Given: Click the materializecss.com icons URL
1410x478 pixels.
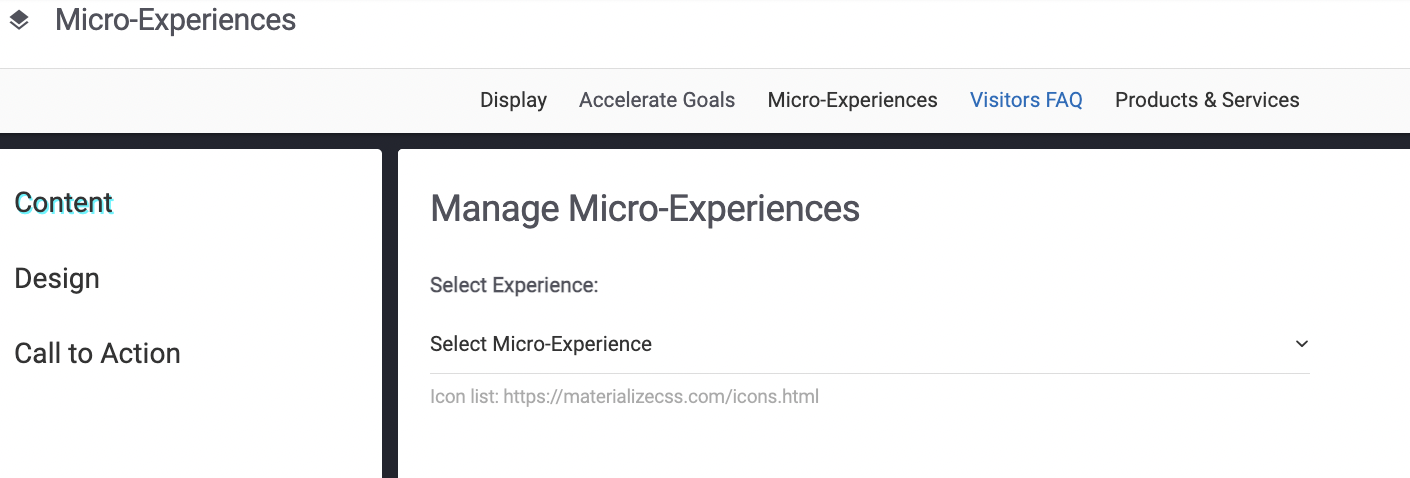Looking at the screenshot, I should click(x=660, y=397).
